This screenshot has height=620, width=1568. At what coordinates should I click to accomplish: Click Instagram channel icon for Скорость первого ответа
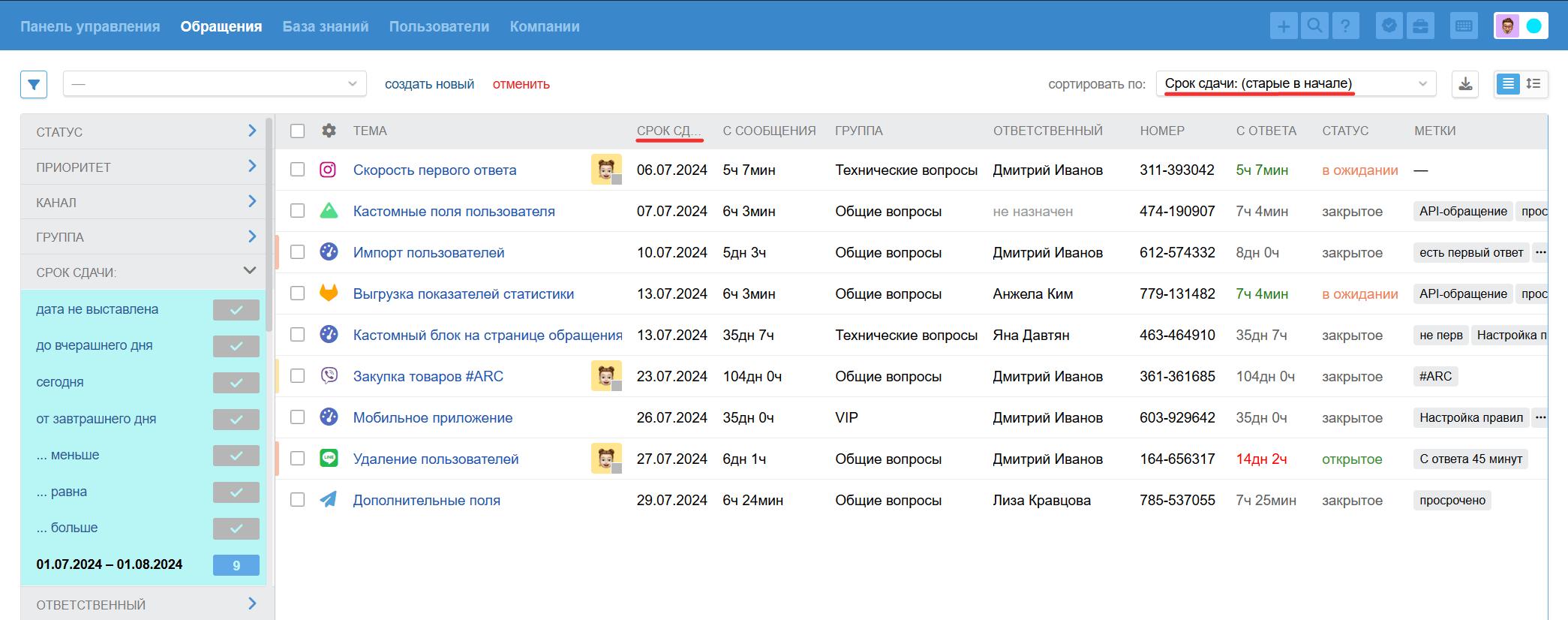point(328,170)
